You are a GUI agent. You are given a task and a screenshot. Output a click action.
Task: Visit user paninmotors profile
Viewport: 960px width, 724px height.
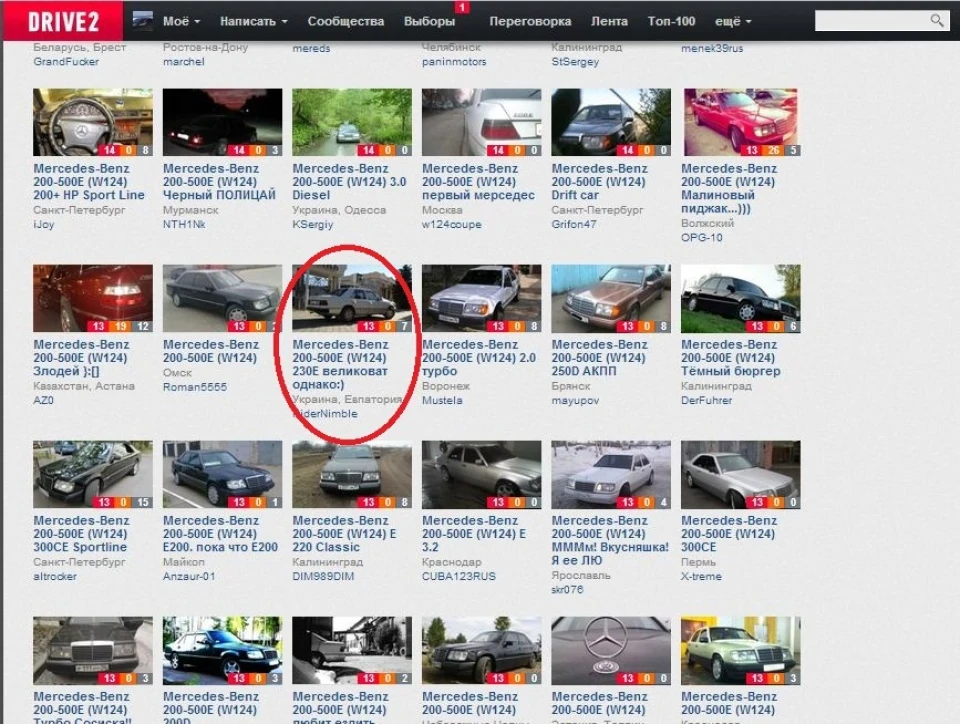coord(454,62)
